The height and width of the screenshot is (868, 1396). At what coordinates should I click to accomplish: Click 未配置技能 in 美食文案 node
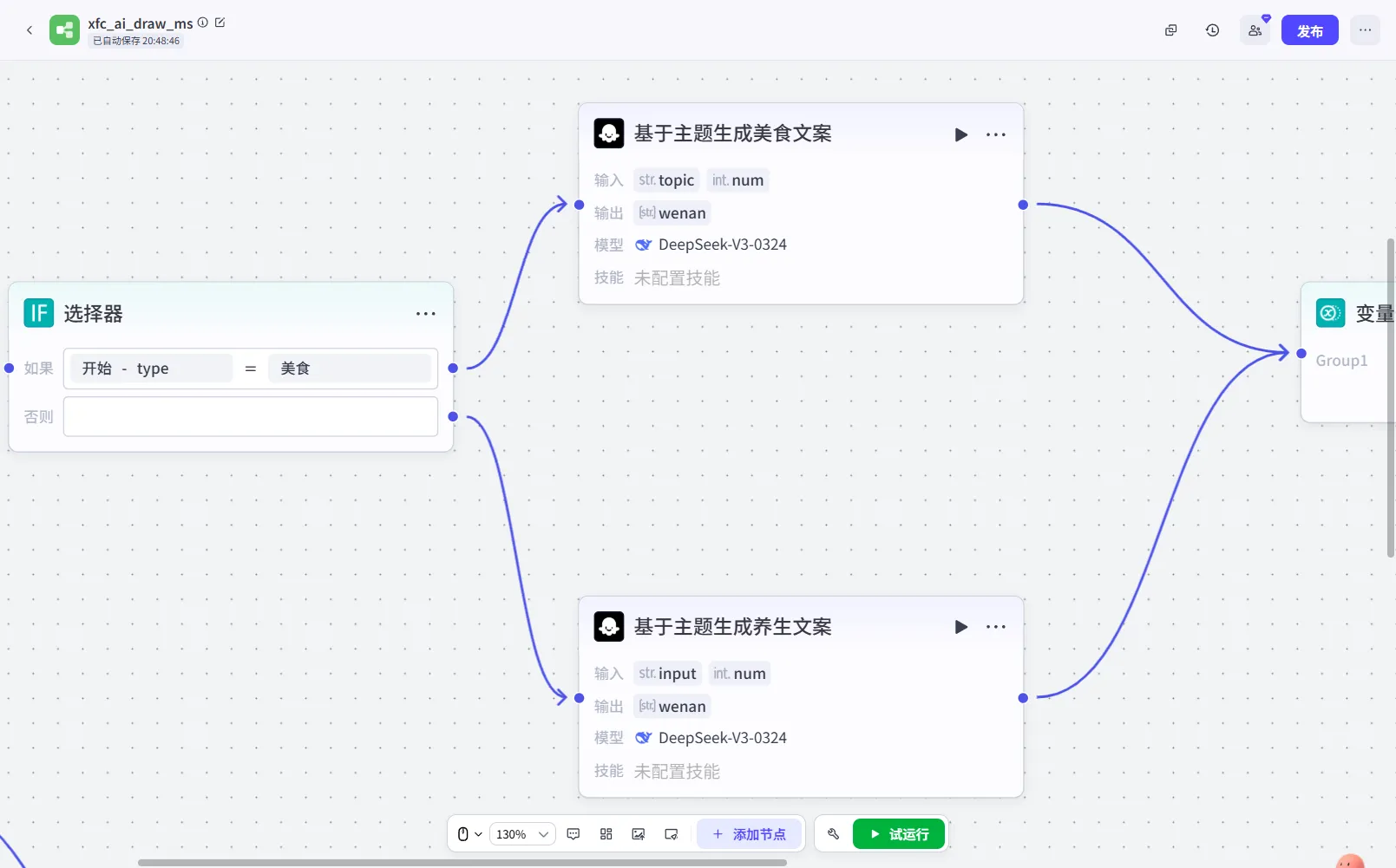click(x=677, y=278)
